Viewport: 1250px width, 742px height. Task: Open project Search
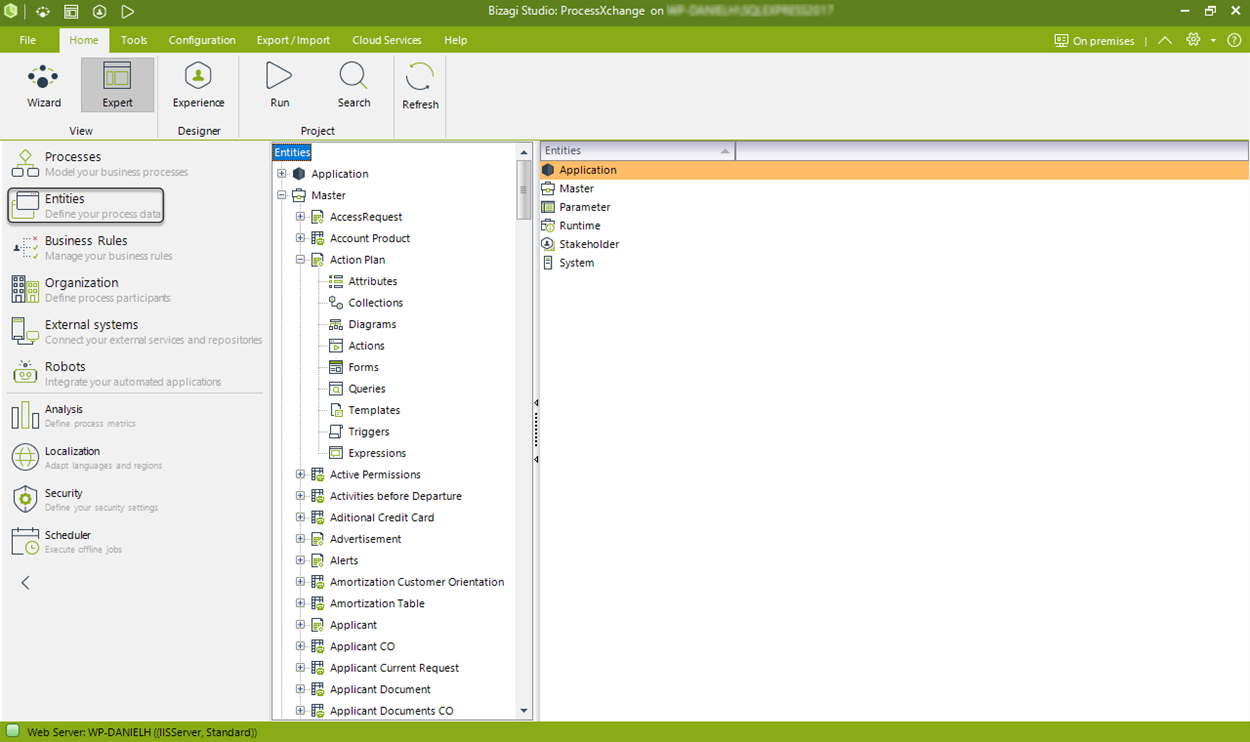(354, 86)
